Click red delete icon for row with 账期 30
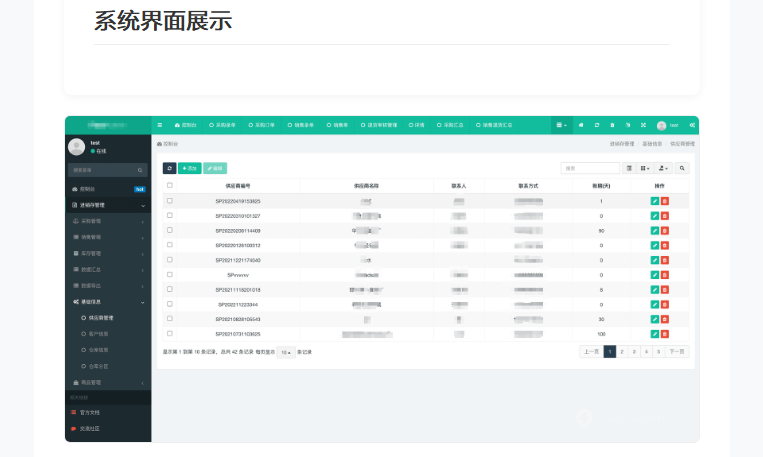 pyautogui.click(x=665, y=319)
